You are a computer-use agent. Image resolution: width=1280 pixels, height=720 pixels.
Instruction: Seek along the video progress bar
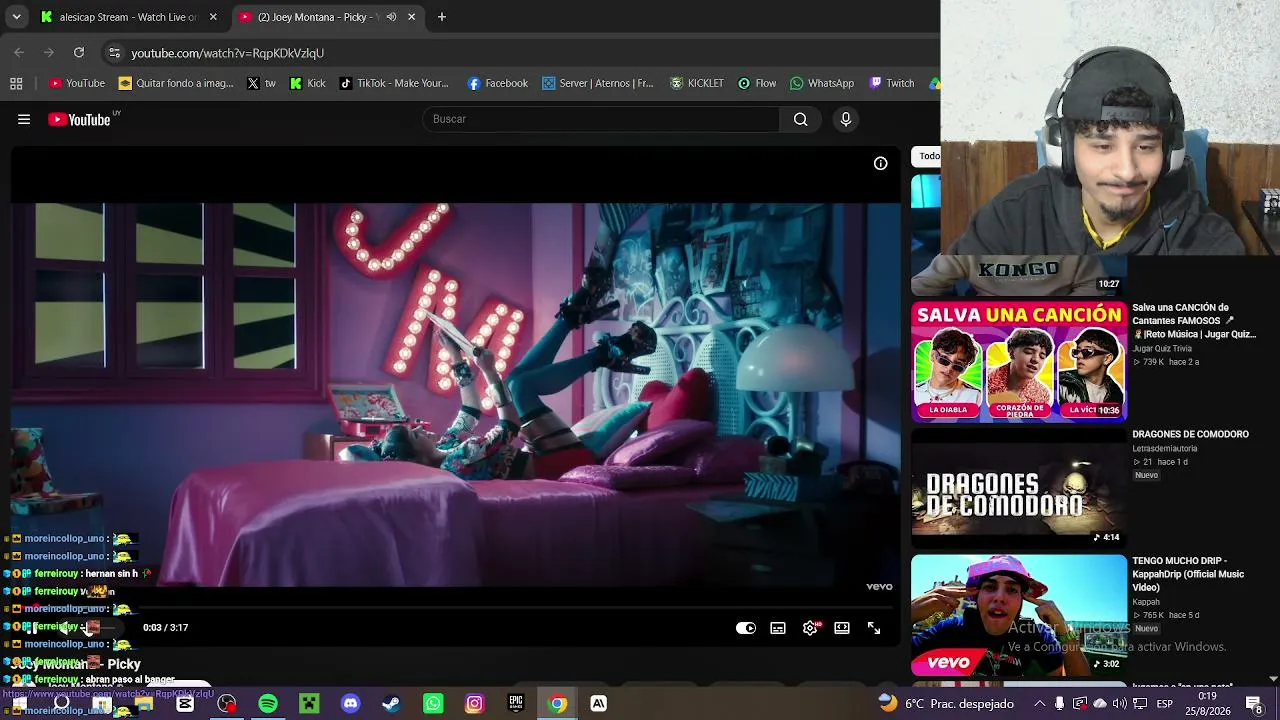click(x=456, y=607)
